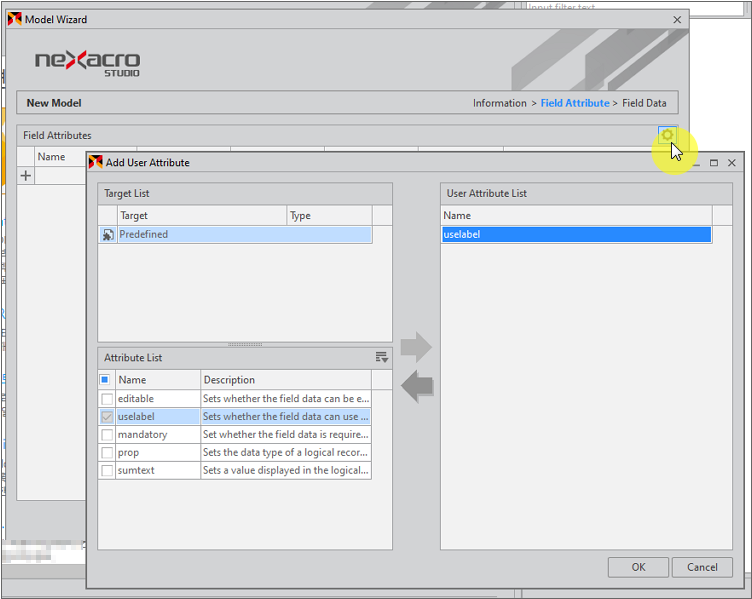The height and width of the screenshot is (599, 752).
Task: Click the Predefined target row icon
Action: (107, 235)
